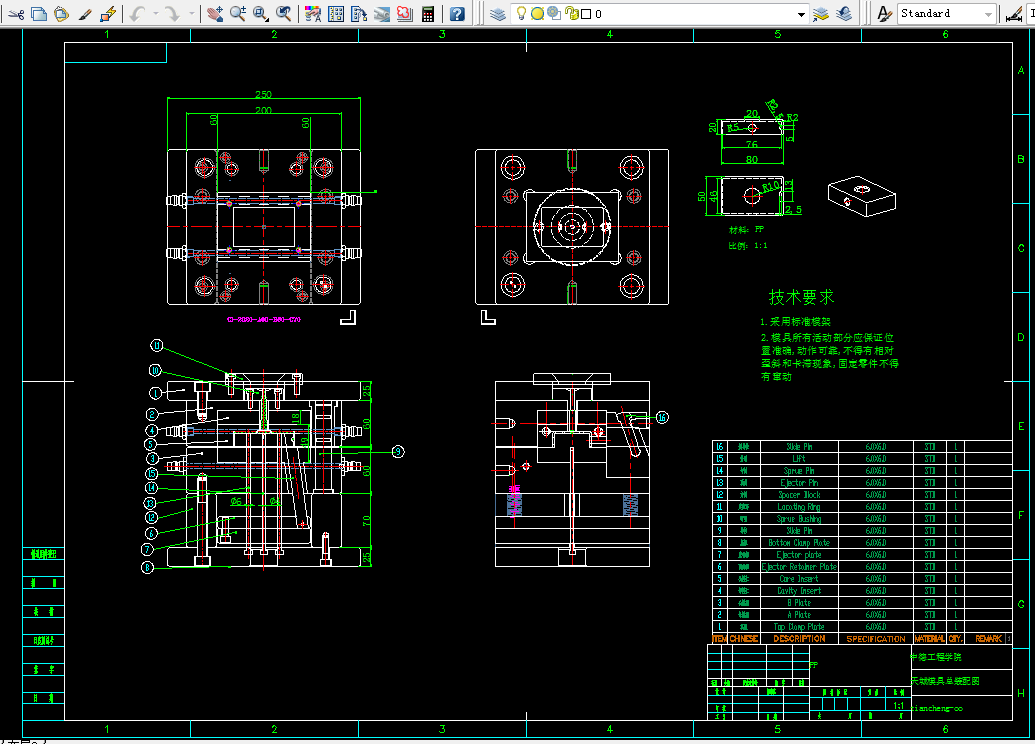The height and width of the screenshot is (744, 1035).
Task: Launch the QuickCalc calculator icon
Action: (428, 13)
